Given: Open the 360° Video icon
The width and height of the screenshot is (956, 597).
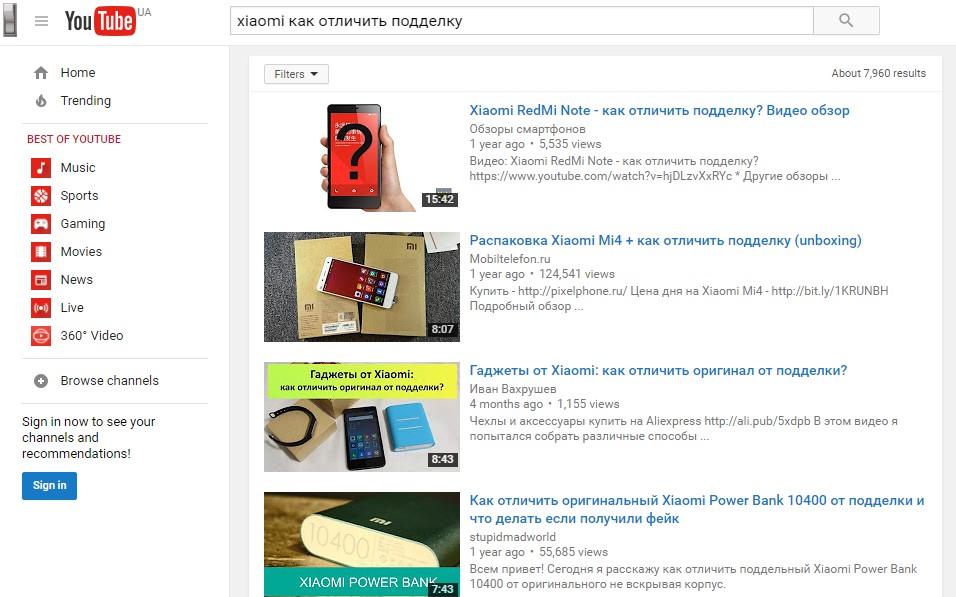Looking at the screenshot, I should pos(41,336).
